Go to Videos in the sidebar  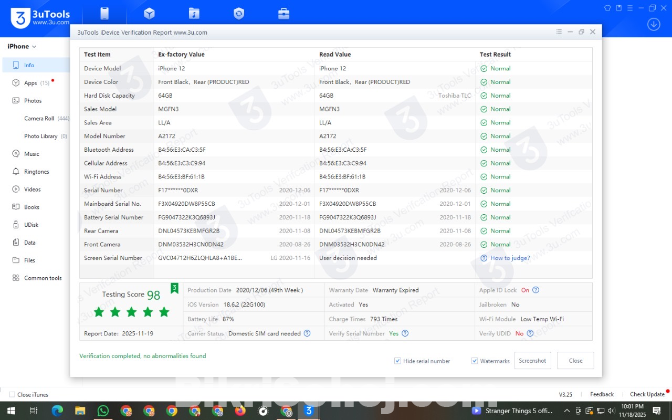point(32,189)
